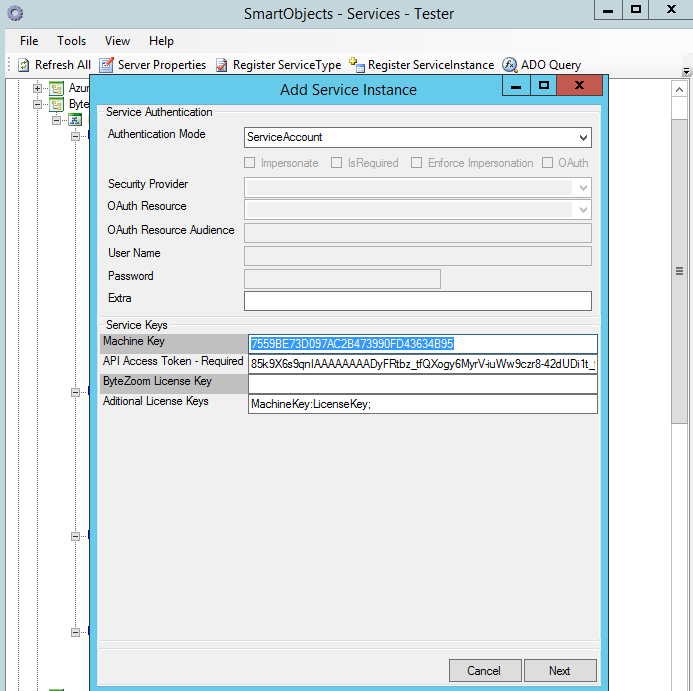693x691 pixels.
Task: Open the OAuth Resource dropdown
Action: [583, 210]
